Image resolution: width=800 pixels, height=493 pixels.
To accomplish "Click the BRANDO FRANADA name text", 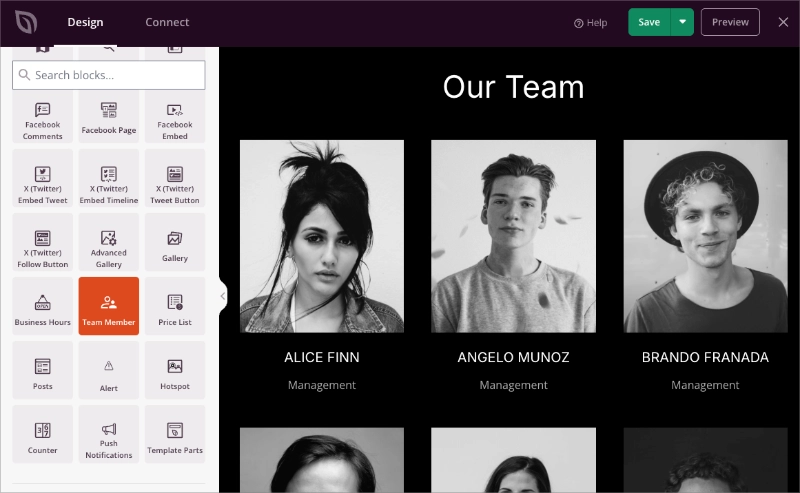I will point(705,357).
